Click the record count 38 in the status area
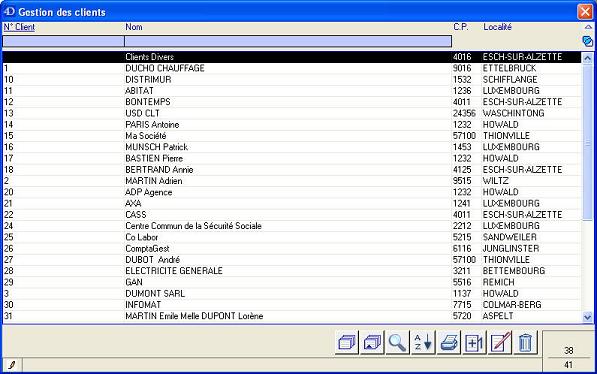The image size is (597, 374). (x=568, y=350)
